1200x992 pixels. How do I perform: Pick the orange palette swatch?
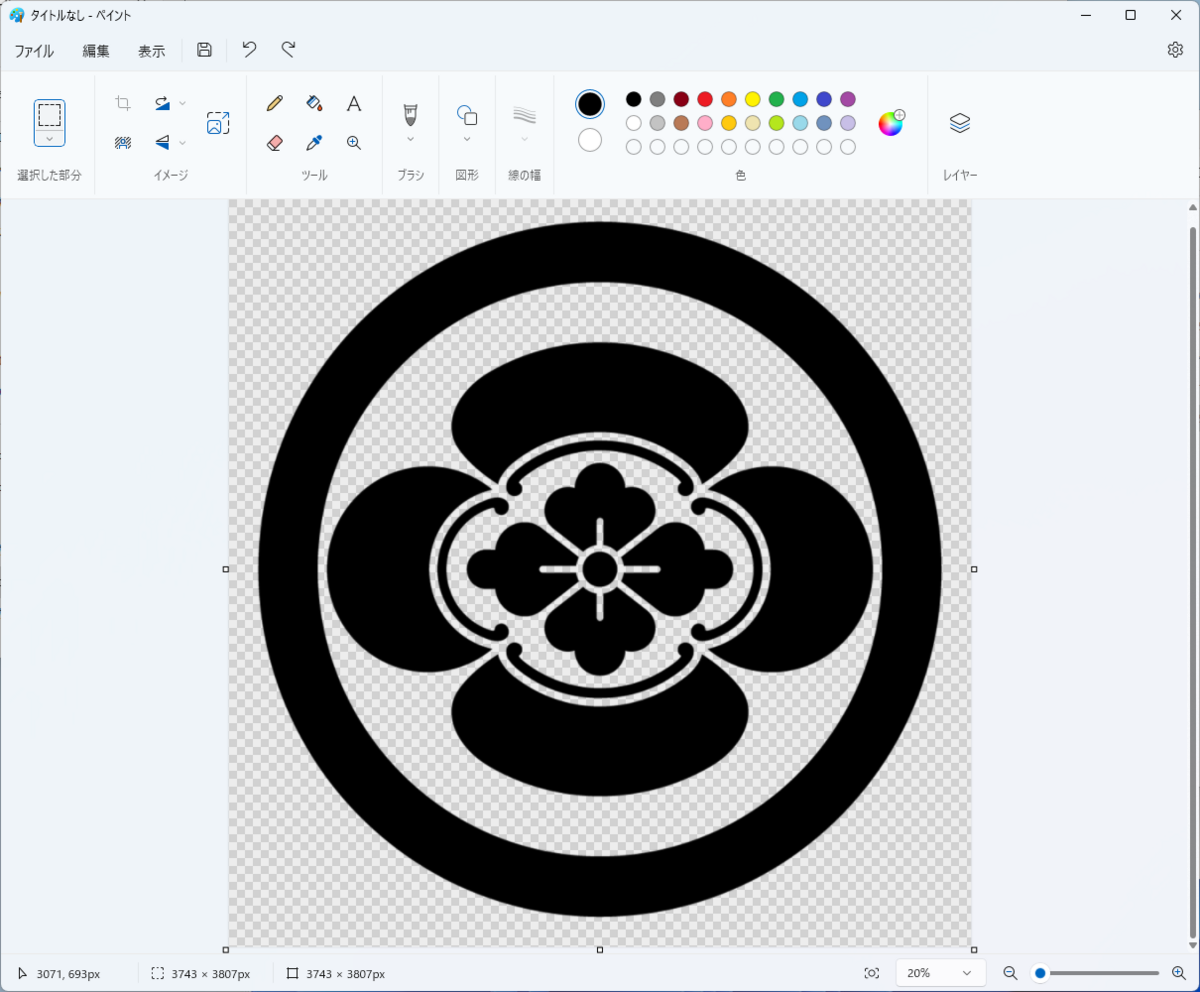729,99
